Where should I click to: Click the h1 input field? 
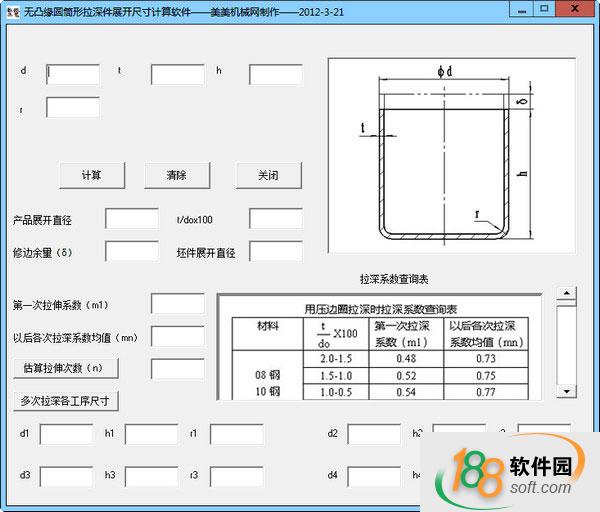tap(152, 434)
